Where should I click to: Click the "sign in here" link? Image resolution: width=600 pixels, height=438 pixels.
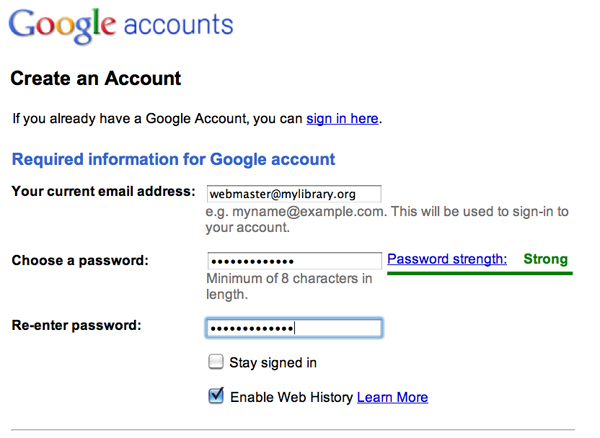(342, 119)
